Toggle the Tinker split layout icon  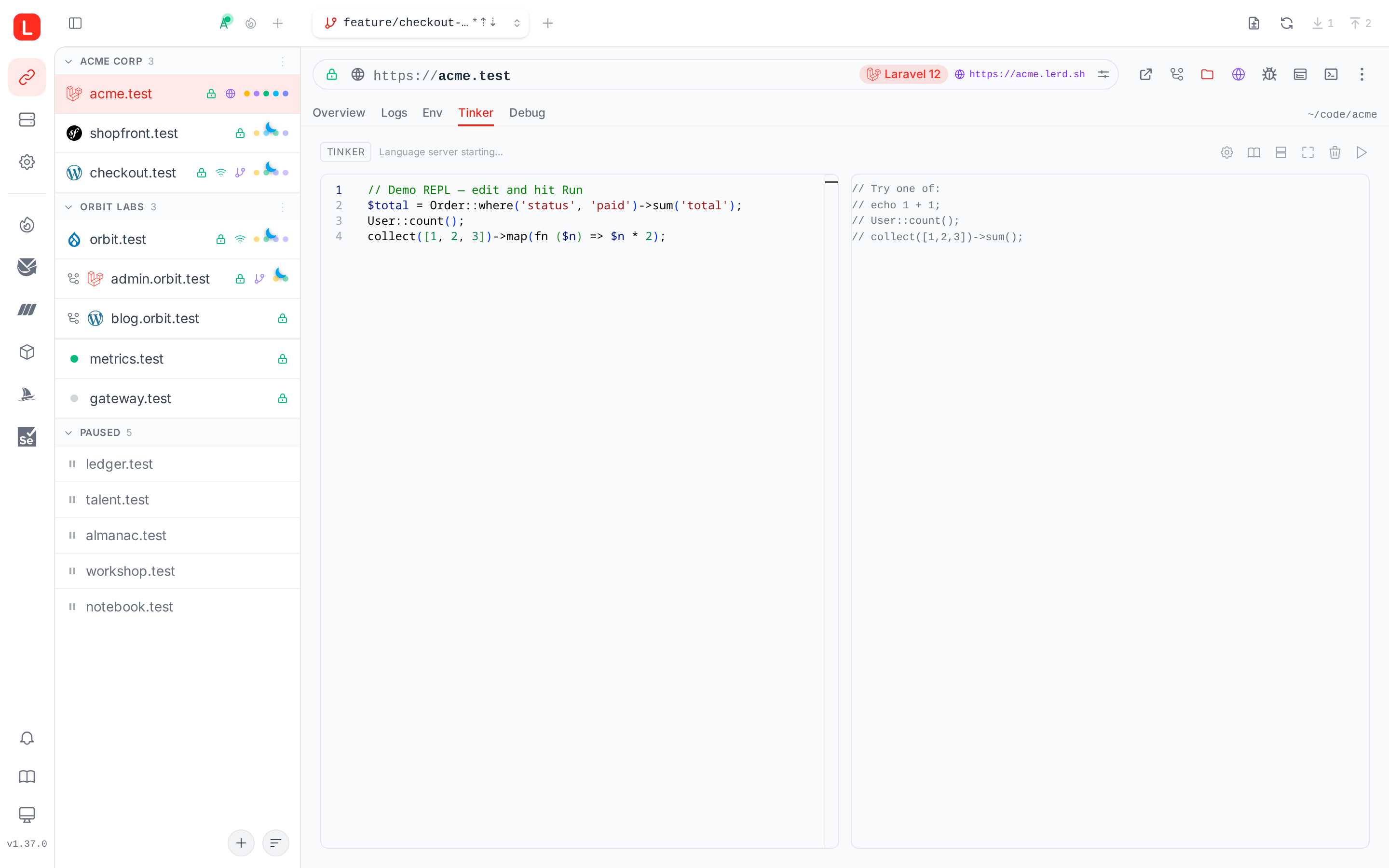point(1280,152)
